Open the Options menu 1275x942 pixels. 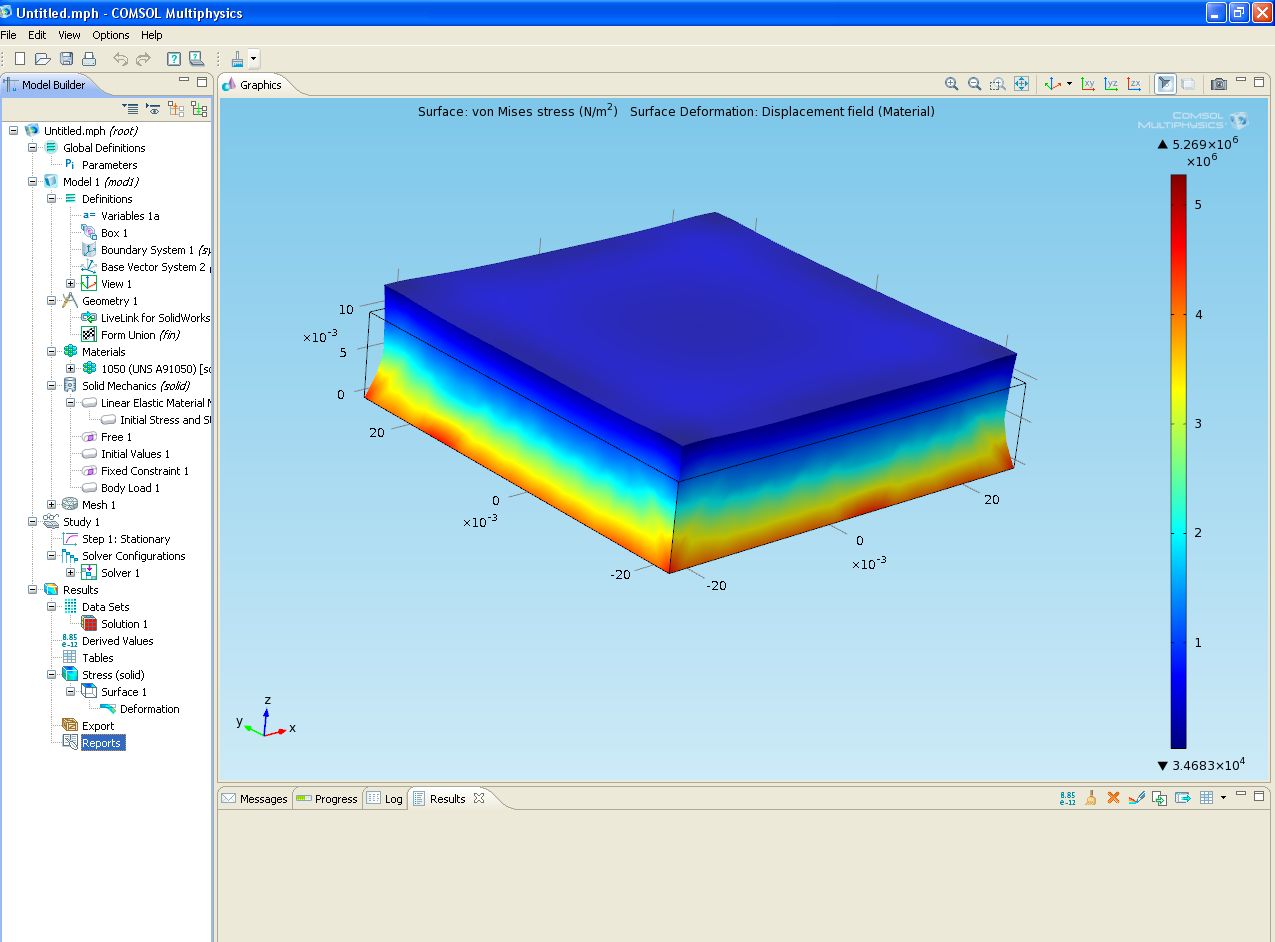(x=111, y=35)
